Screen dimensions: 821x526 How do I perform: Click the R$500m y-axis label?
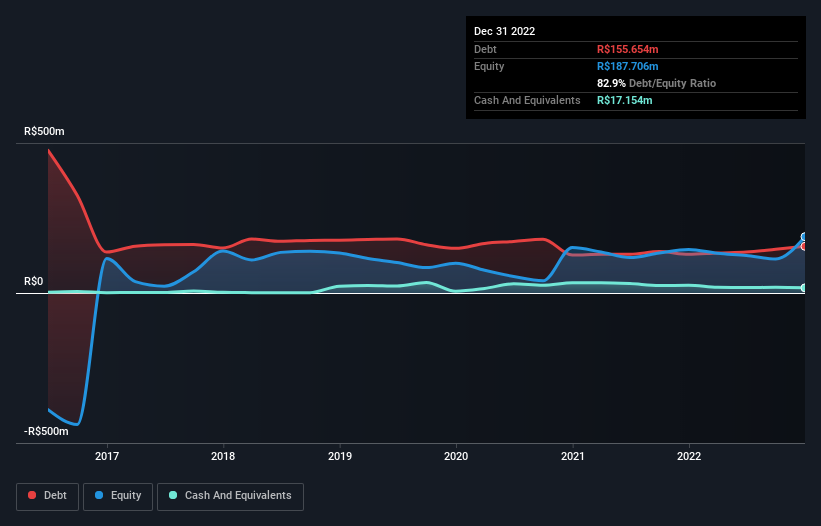[x=44, y=131]
